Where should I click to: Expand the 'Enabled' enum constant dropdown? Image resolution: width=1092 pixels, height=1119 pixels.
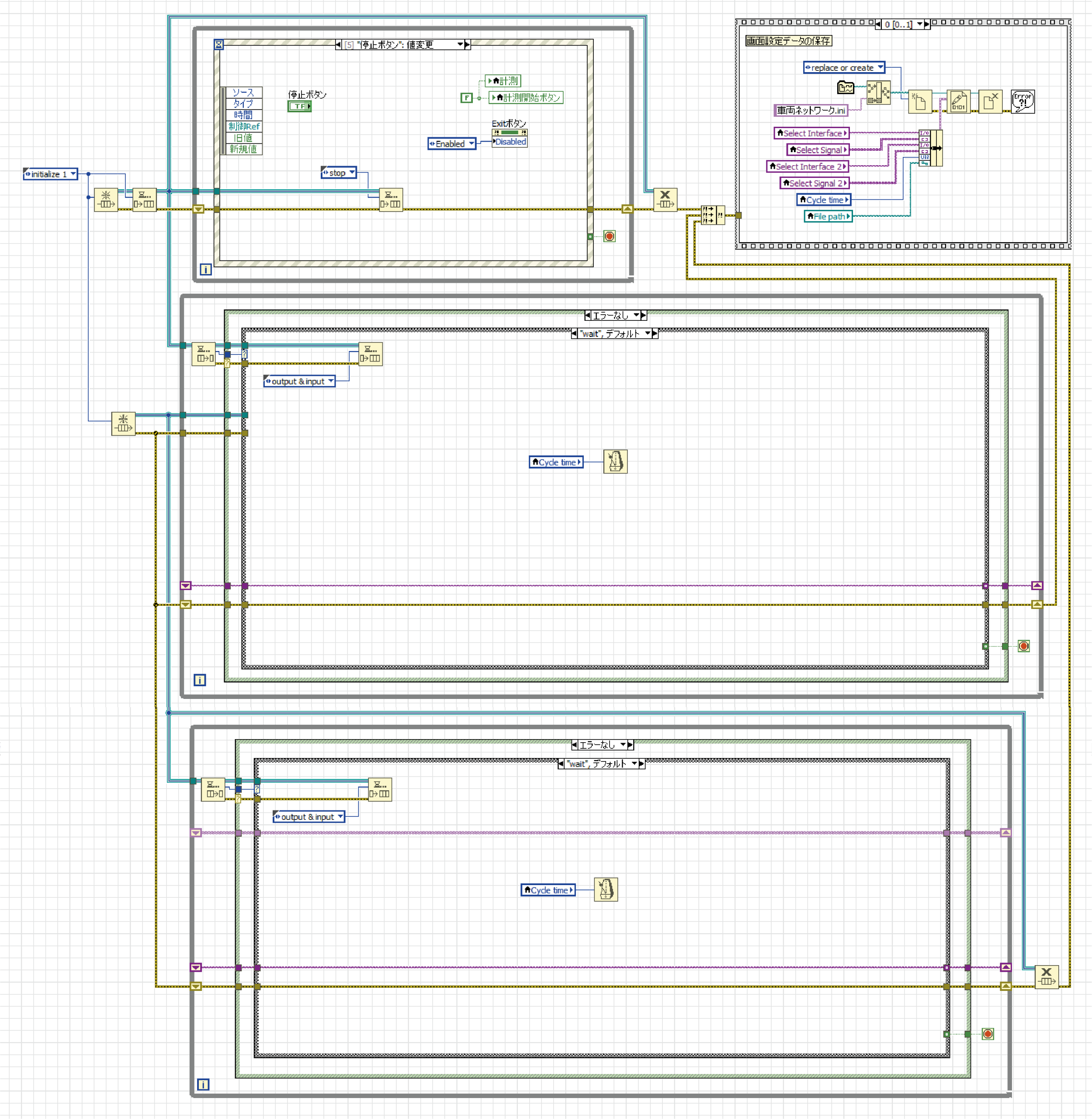coord(471,144)
